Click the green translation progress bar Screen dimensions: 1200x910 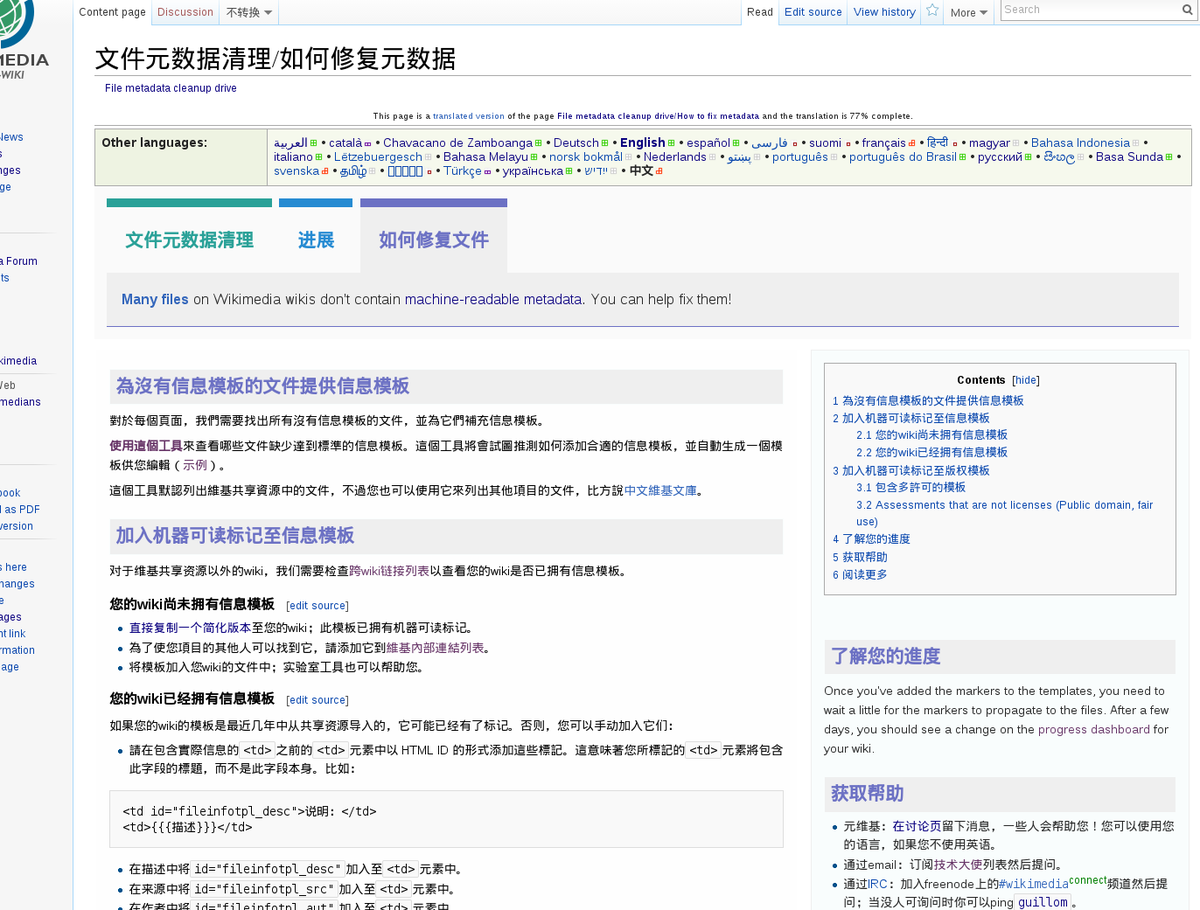coord(188,202)
